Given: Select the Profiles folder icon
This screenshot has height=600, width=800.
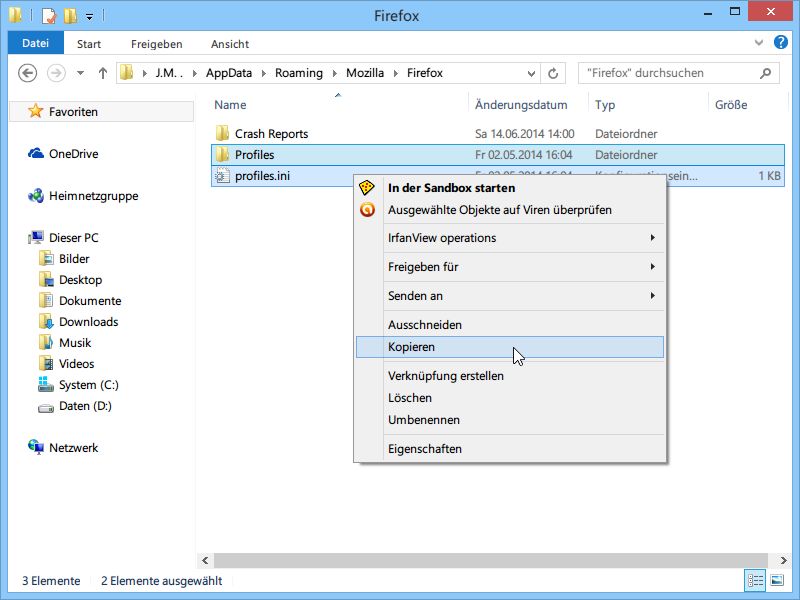Looking at the screenshot, I should (x=222, y=154).
